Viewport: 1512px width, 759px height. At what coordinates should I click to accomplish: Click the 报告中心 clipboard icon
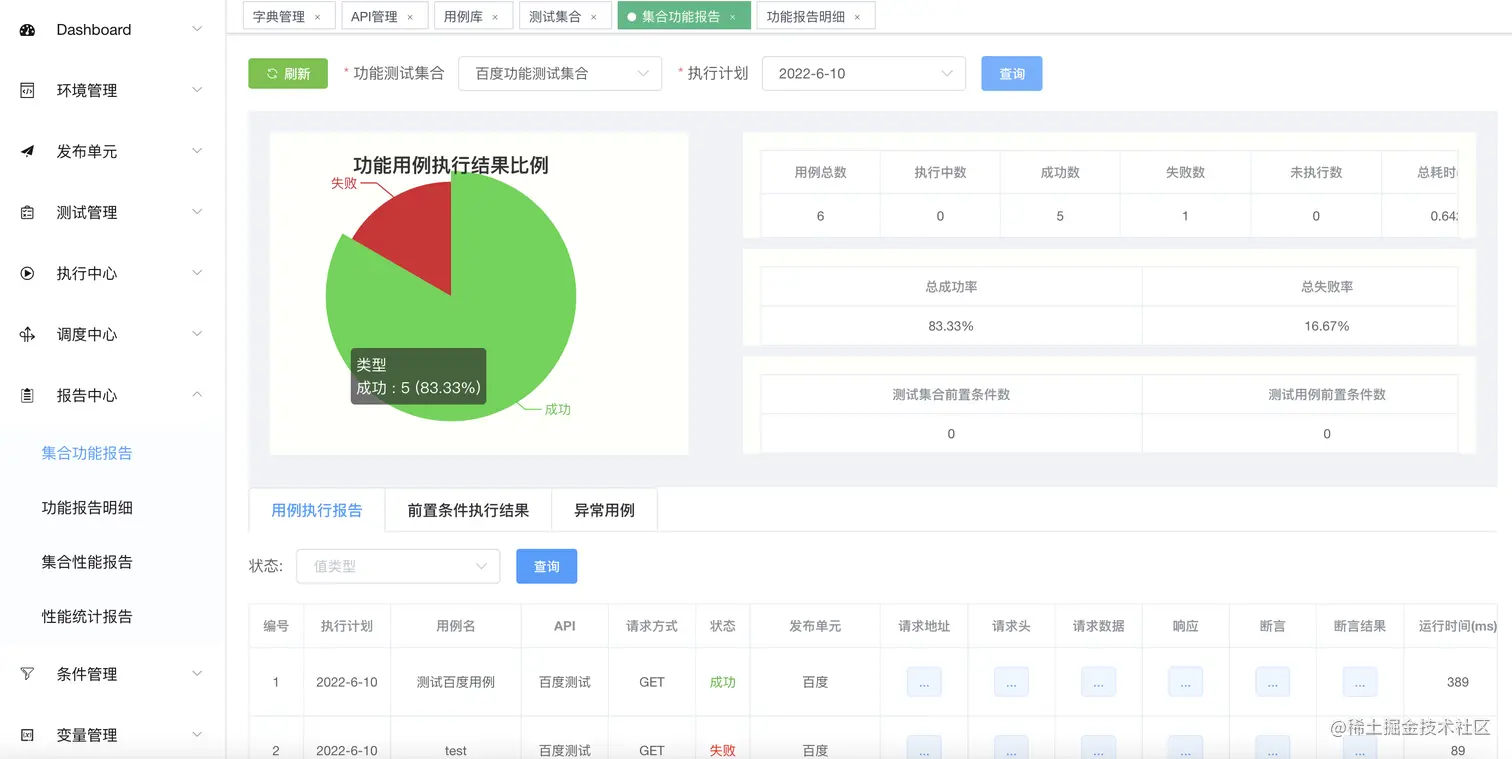click(x=28, y=396)
